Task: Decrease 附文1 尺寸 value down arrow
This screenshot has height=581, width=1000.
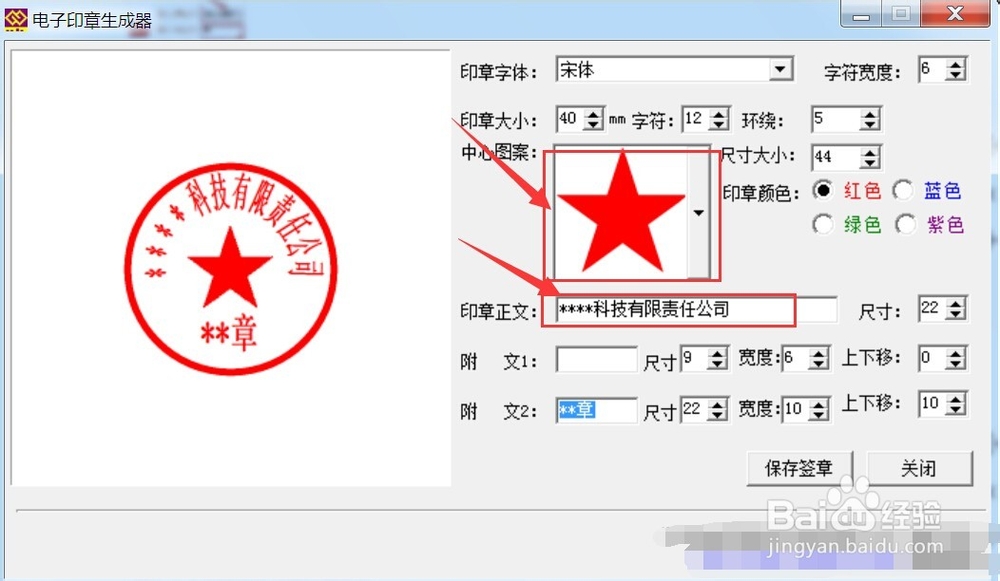Action: [x=717, y=364]
